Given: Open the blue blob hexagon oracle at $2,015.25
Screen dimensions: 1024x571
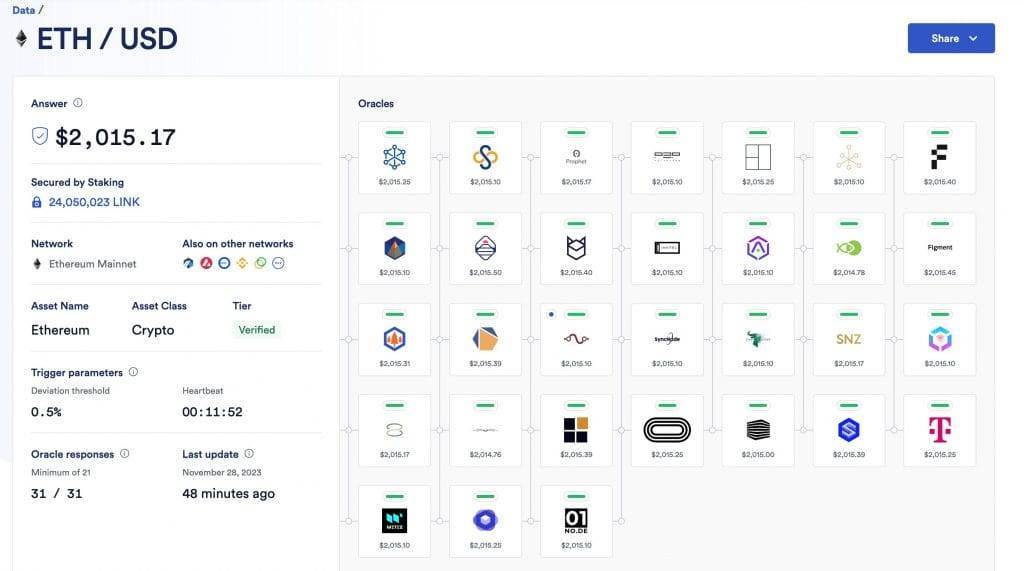Looking at the screenshot, I should coord(485,521).
